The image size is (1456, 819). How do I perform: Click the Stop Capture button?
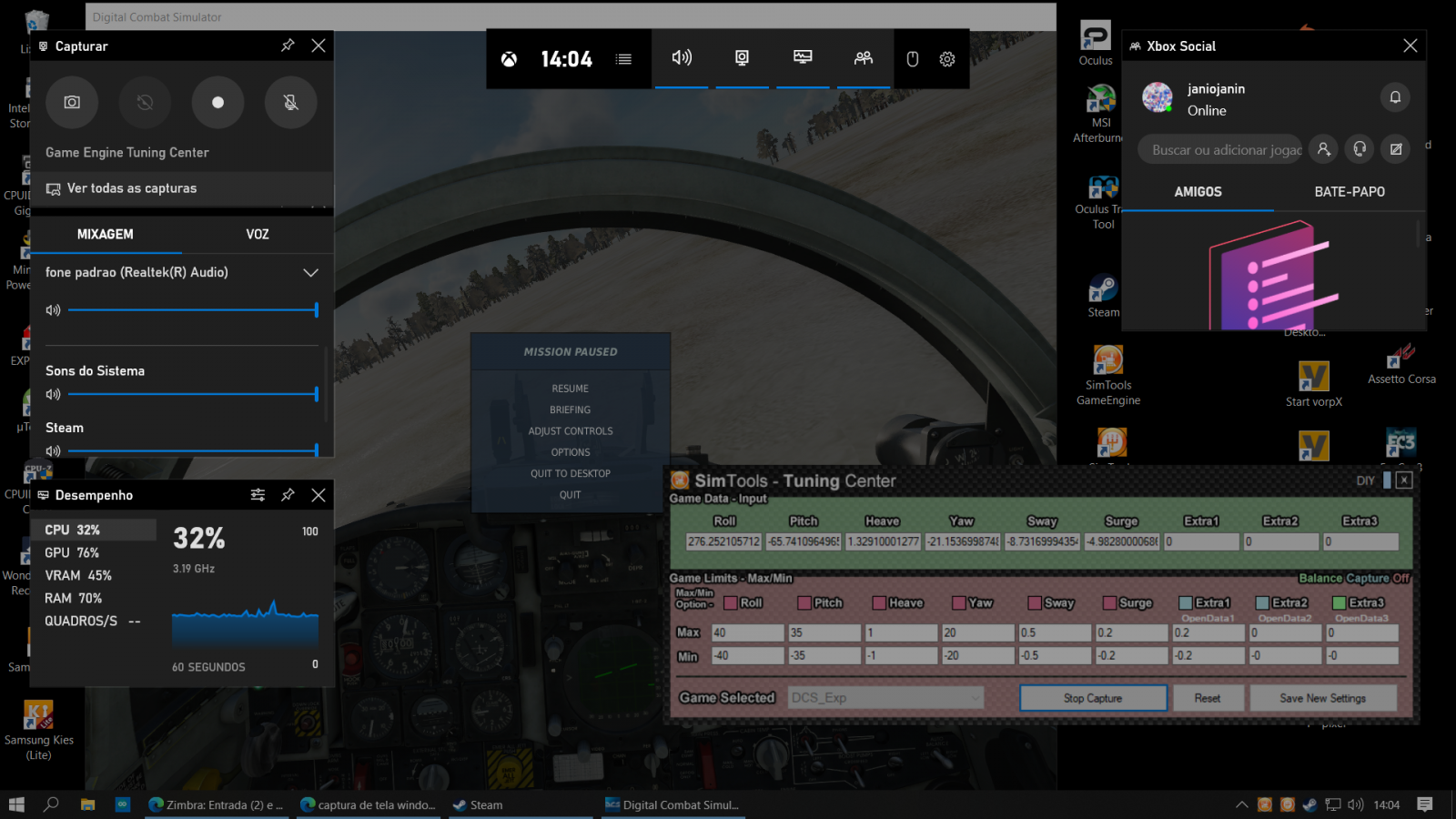coord(1093,698)
